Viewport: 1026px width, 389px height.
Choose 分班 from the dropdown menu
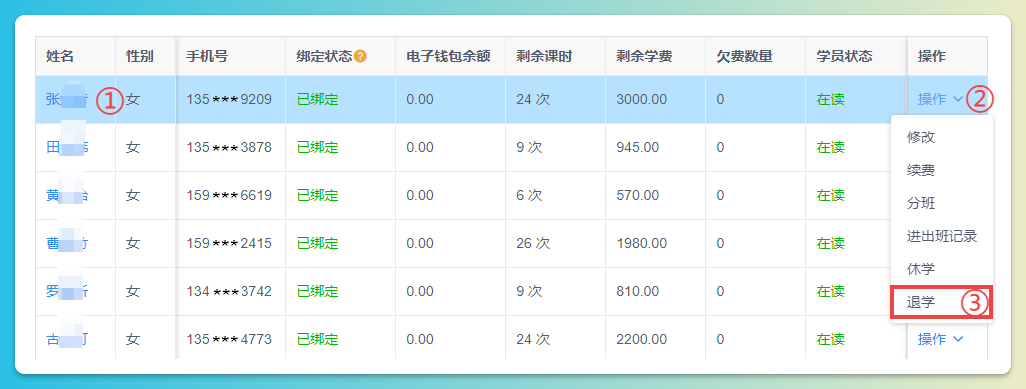pyautogui.click(x=921, y=203)
